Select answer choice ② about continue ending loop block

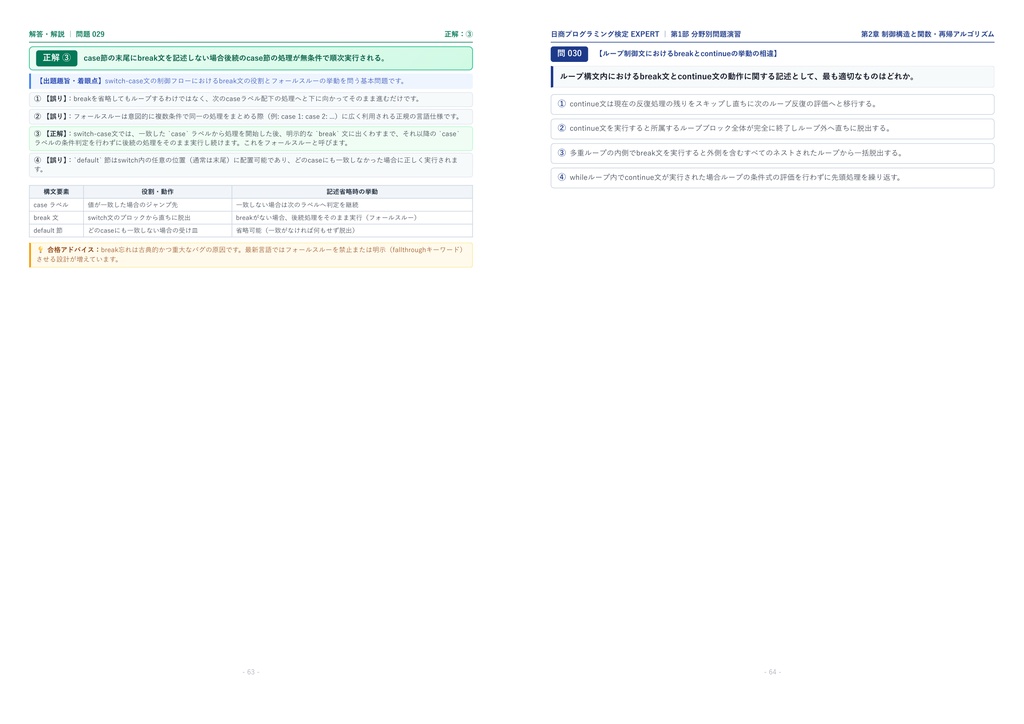(772, 129)
